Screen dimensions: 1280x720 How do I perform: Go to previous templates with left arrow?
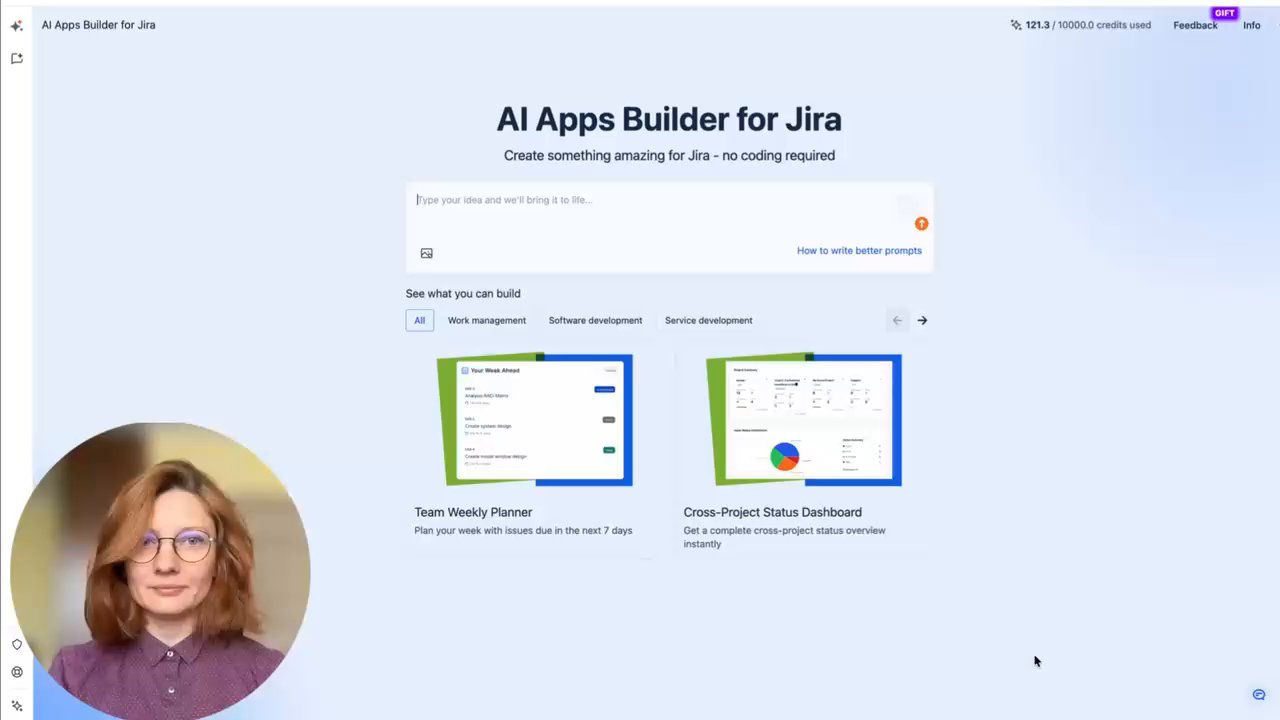pyautogui.click(x=897, y=321)
